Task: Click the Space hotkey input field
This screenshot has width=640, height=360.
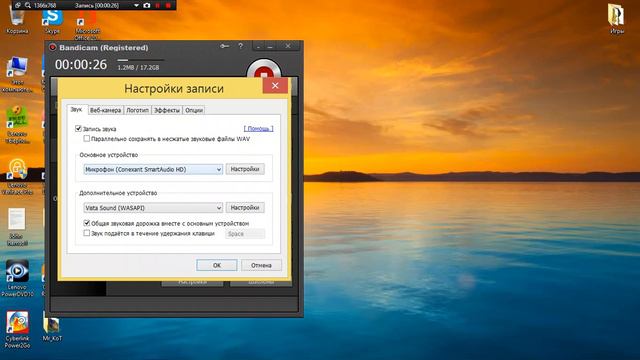Action: [245, 234]
